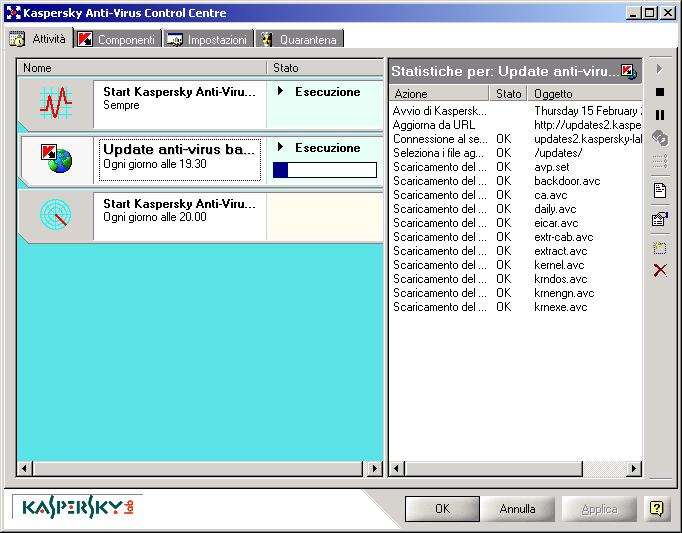Click the Annulla button
This screenshot has width=682, height=533.
[517, 509]
